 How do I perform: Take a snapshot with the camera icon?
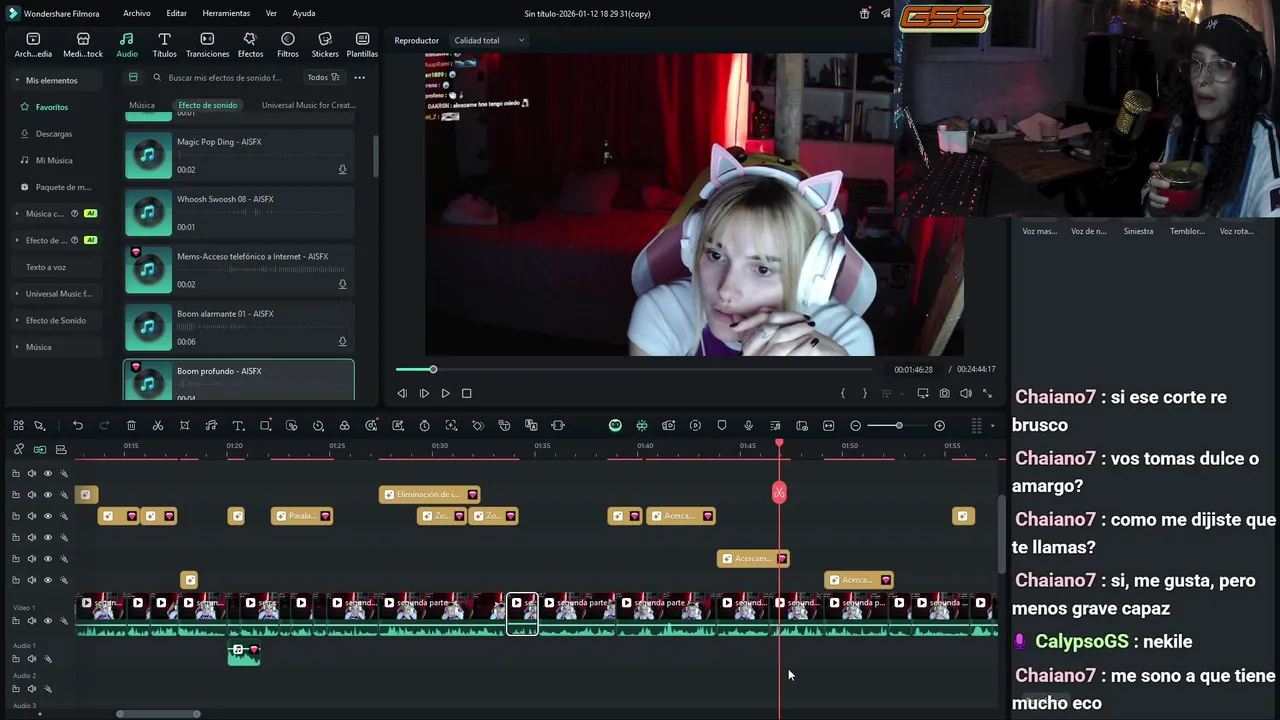coord(944,394)
